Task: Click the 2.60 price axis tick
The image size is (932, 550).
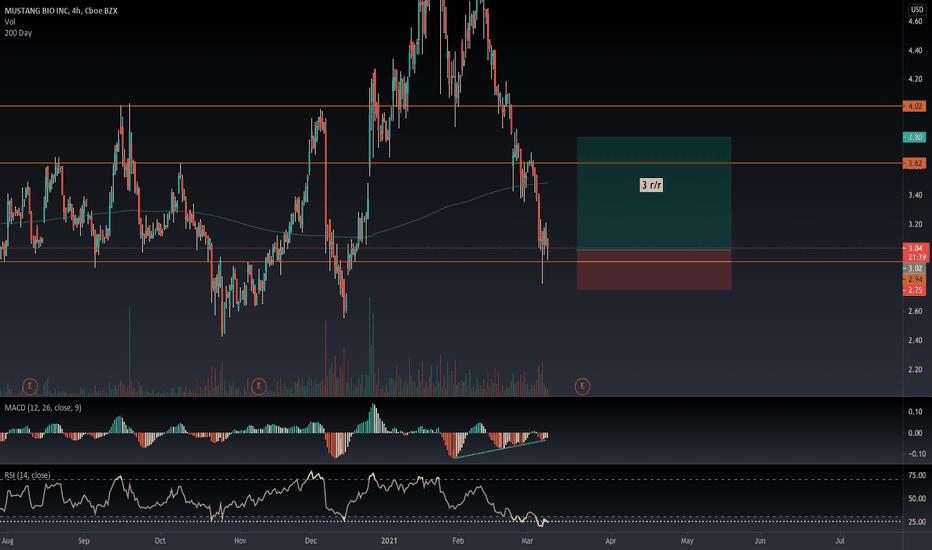Action: pyautogui.click(x=915, y=312)
